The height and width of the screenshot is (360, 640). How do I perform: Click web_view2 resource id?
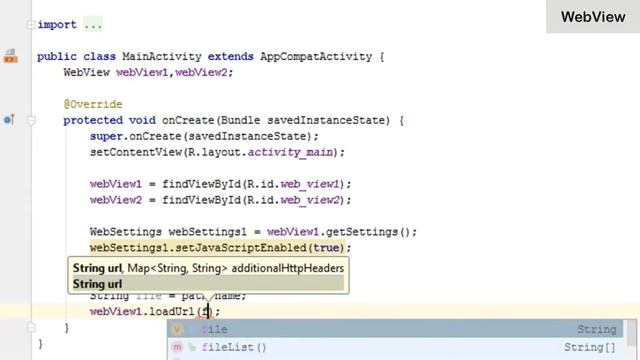(310, 200)
